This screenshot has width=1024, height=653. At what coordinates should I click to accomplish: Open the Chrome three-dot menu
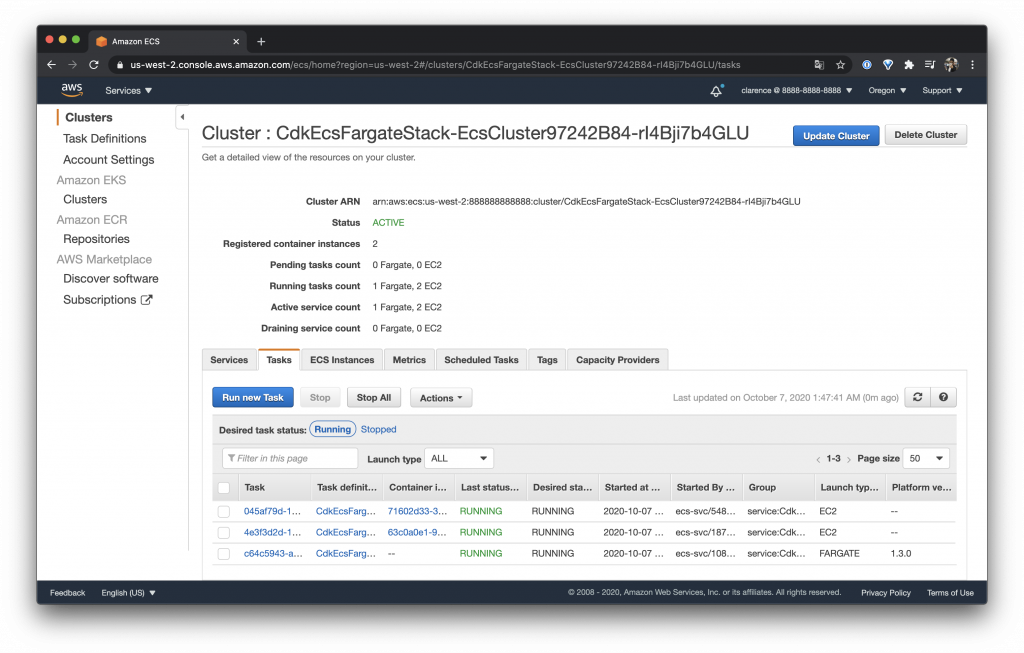972,65
